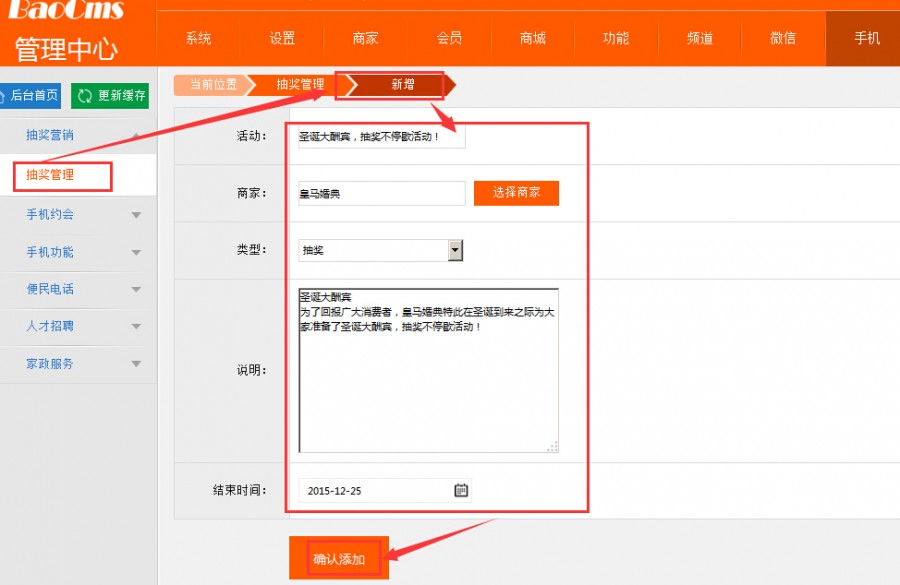Open the 系统 top menu

pos(198,38)
